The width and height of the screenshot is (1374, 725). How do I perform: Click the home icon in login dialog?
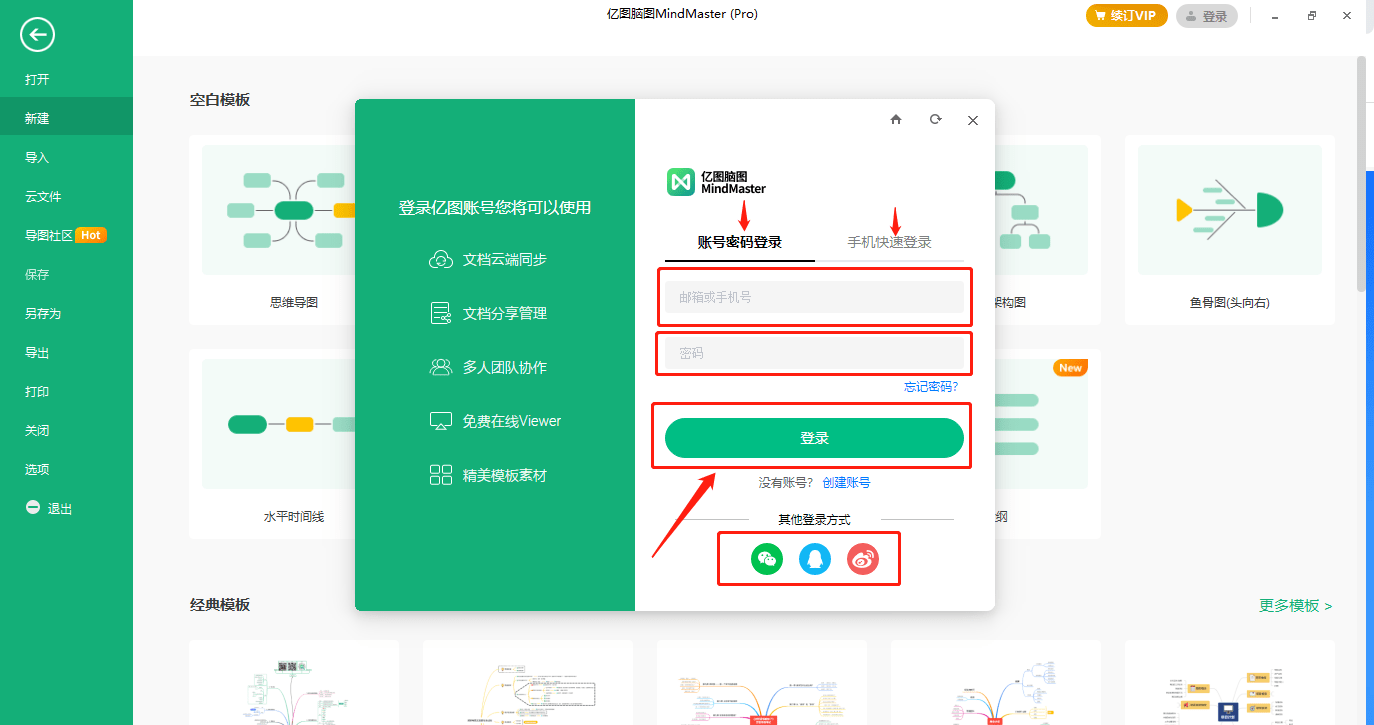[896, 119]
